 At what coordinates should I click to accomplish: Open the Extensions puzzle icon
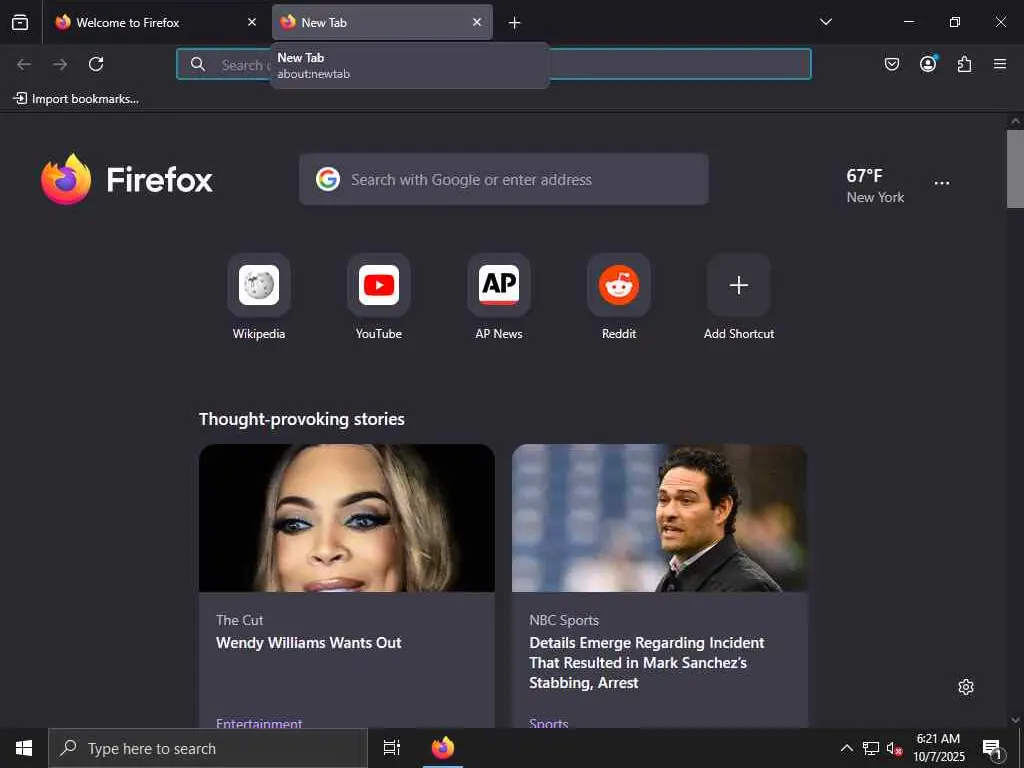pos(964,64)
